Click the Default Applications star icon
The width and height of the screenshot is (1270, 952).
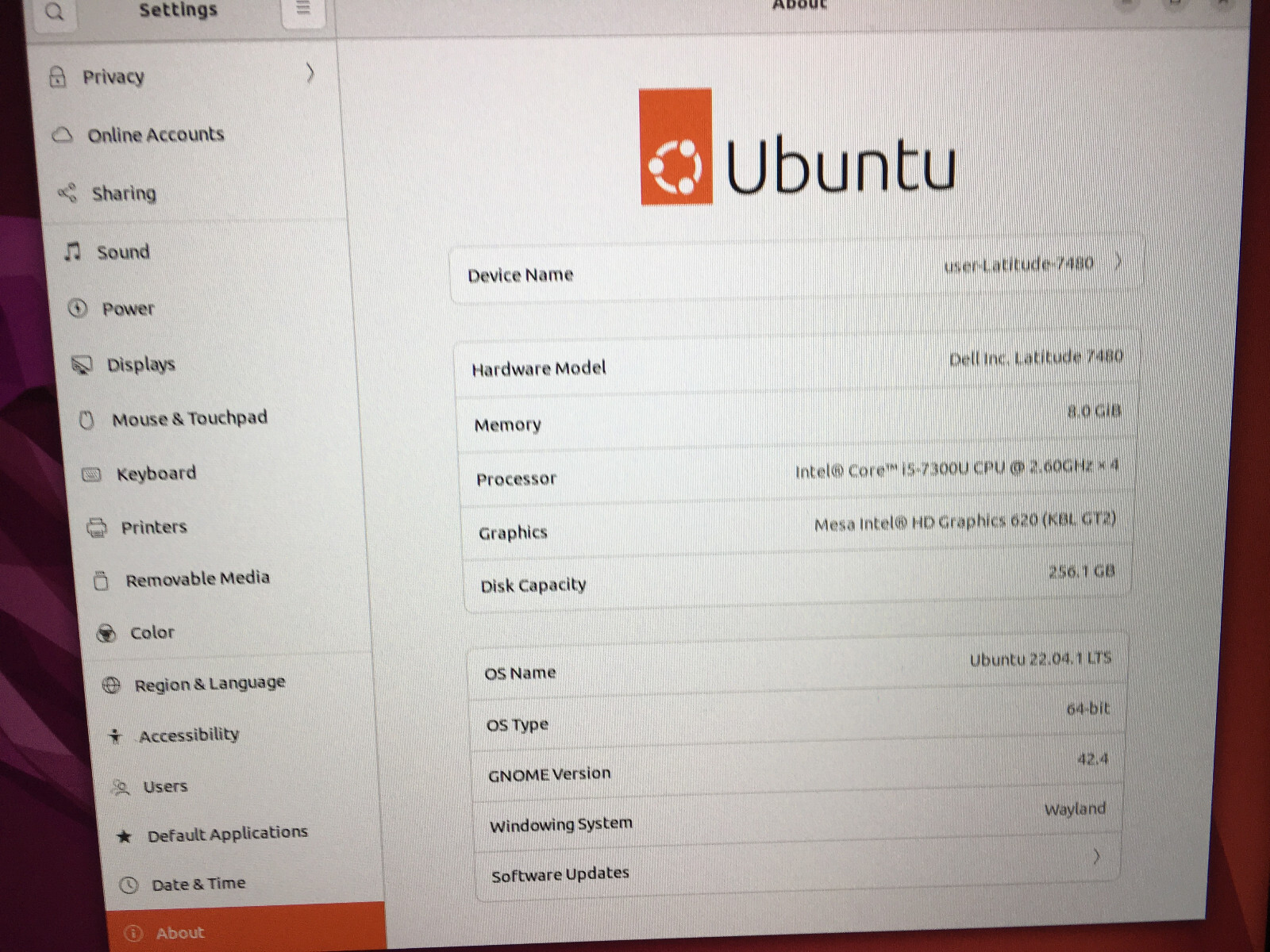[x=125, y=836]
